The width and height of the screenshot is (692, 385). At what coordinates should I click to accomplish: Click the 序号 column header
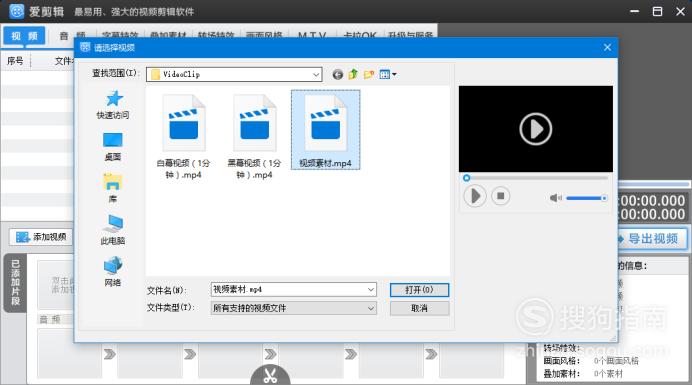(x=15, y=61)
